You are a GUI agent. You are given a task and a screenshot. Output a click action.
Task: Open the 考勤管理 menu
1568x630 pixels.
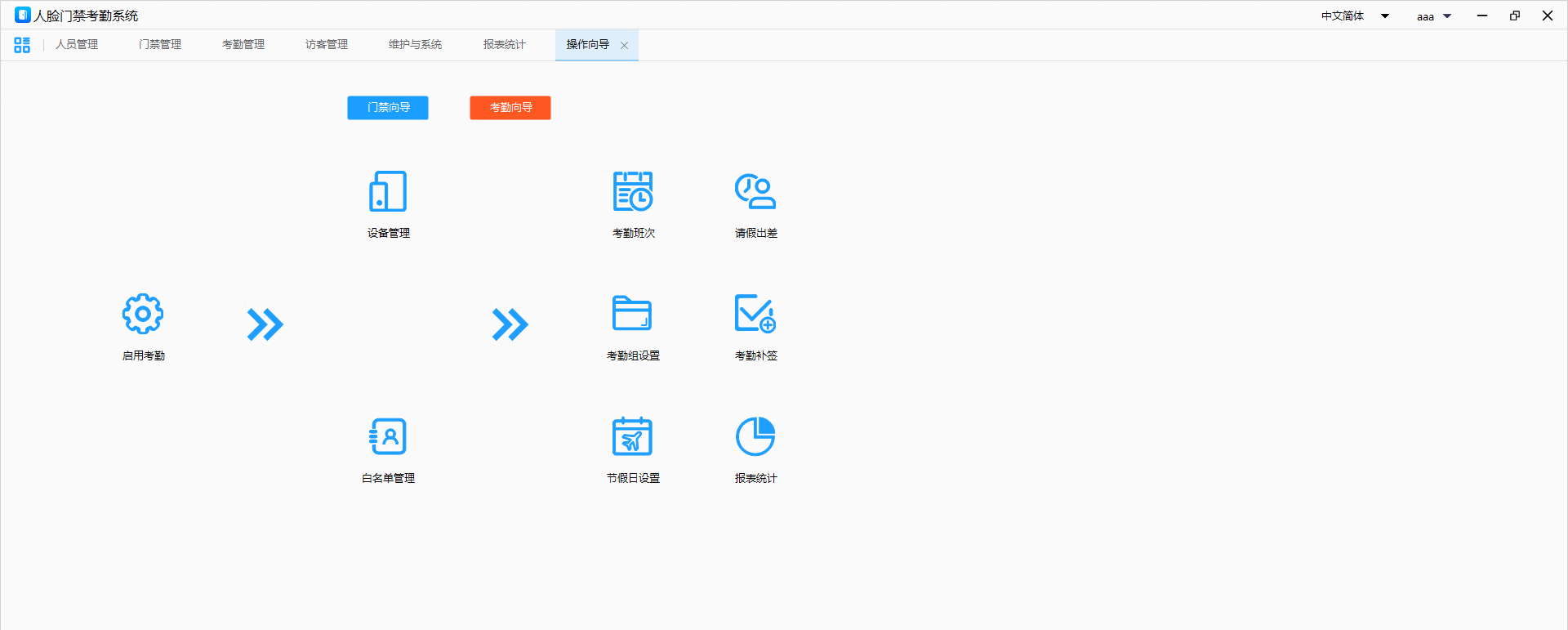tap(243, 45)
